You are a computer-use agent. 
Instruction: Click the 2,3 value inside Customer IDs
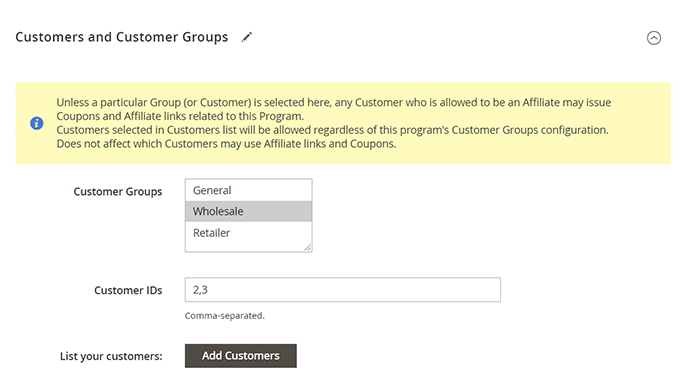click(201, 290)
